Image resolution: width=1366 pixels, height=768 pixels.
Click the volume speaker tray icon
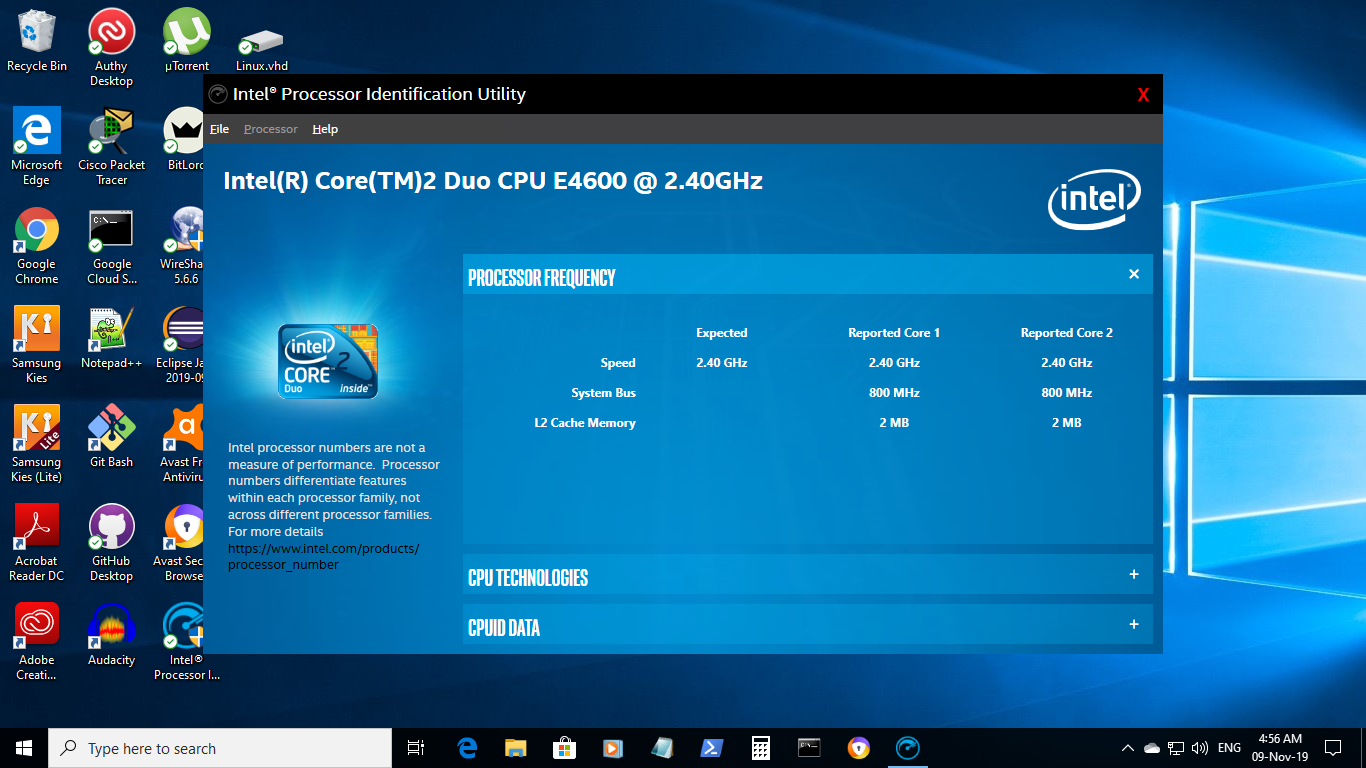1200,748
